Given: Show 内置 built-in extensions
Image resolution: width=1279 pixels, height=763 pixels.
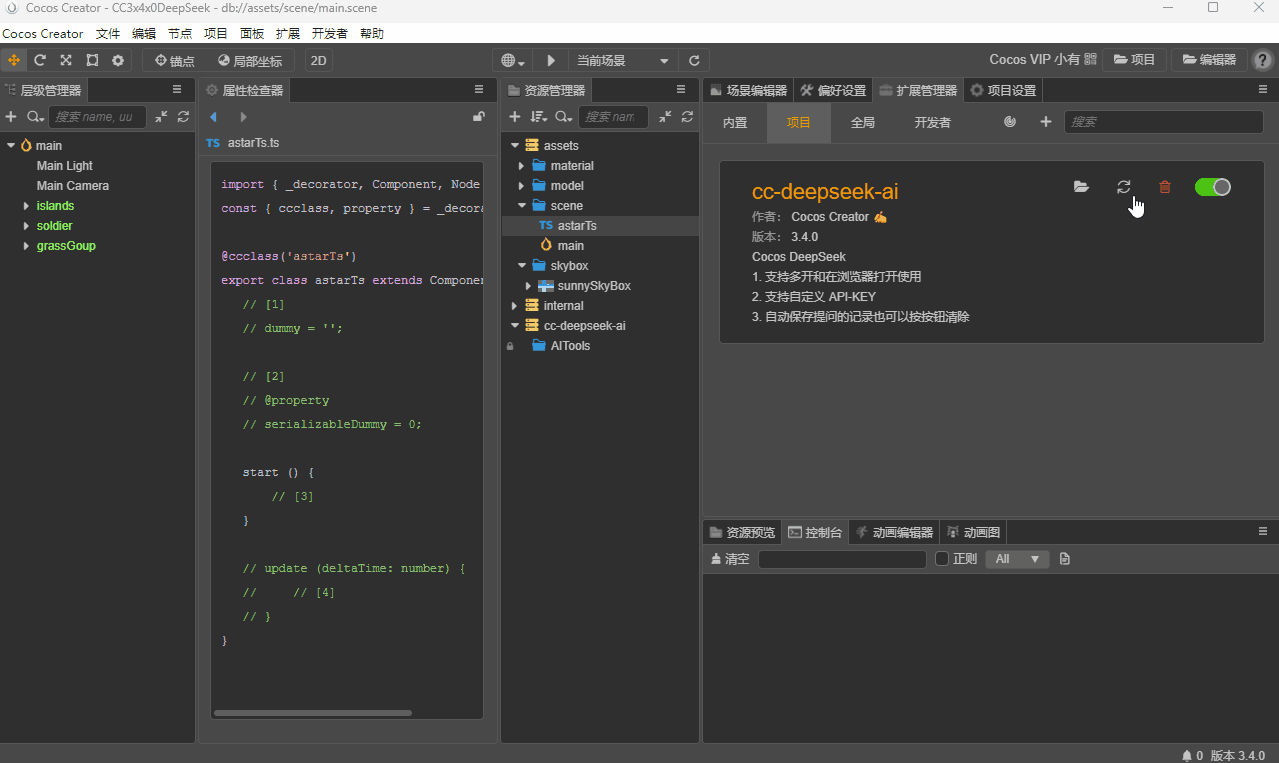Looking at the screenshot, I should (x=735, y=123).
